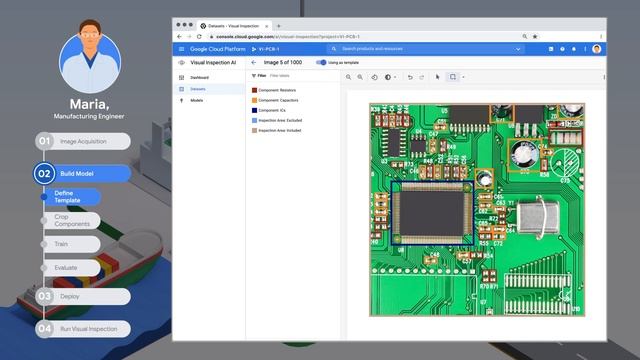Viewport: 640px width, 360px height.
Task: Click the Google Cloud Platform logo text
Action: coord(218,49)
